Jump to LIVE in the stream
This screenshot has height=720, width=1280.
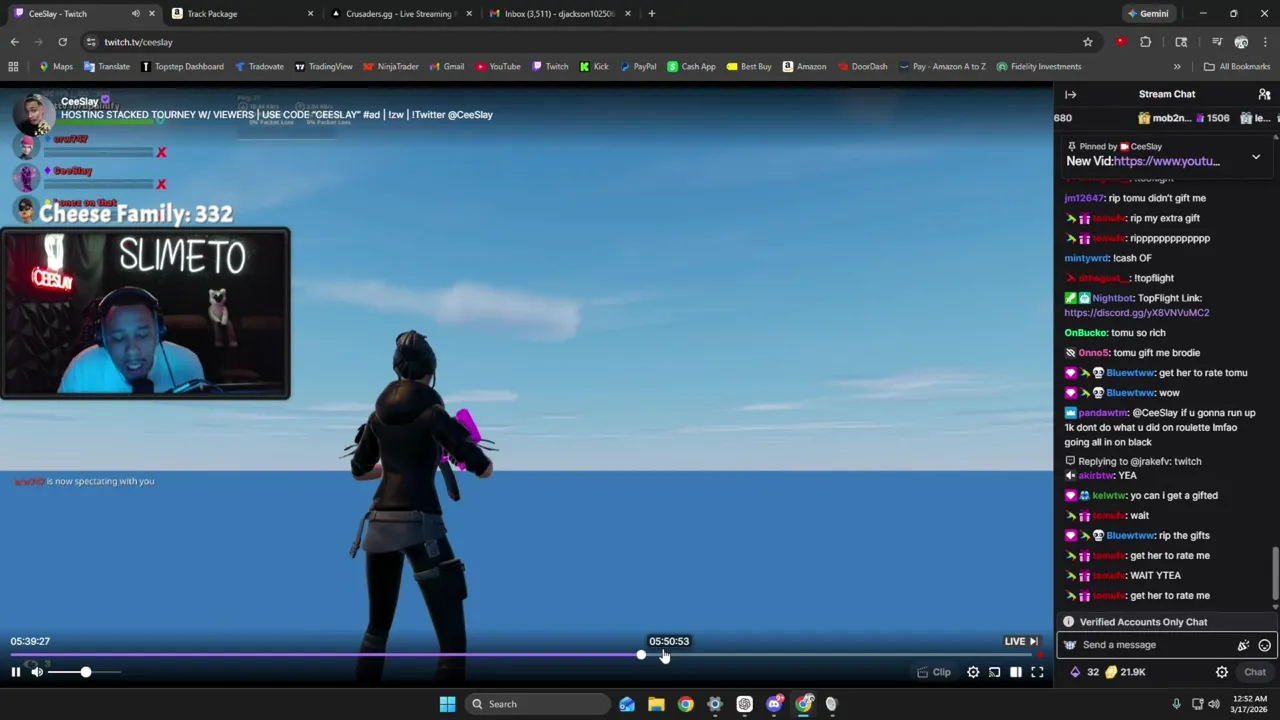click(x=1022, y=641)
